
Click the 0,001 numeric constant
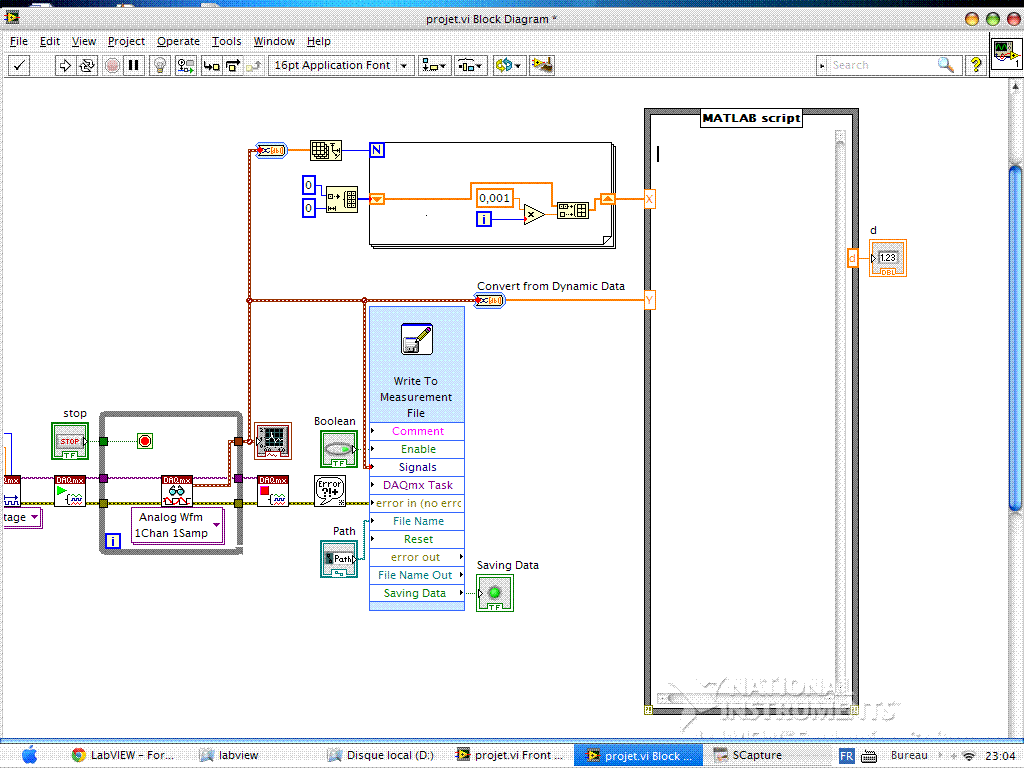pos(494,198)
